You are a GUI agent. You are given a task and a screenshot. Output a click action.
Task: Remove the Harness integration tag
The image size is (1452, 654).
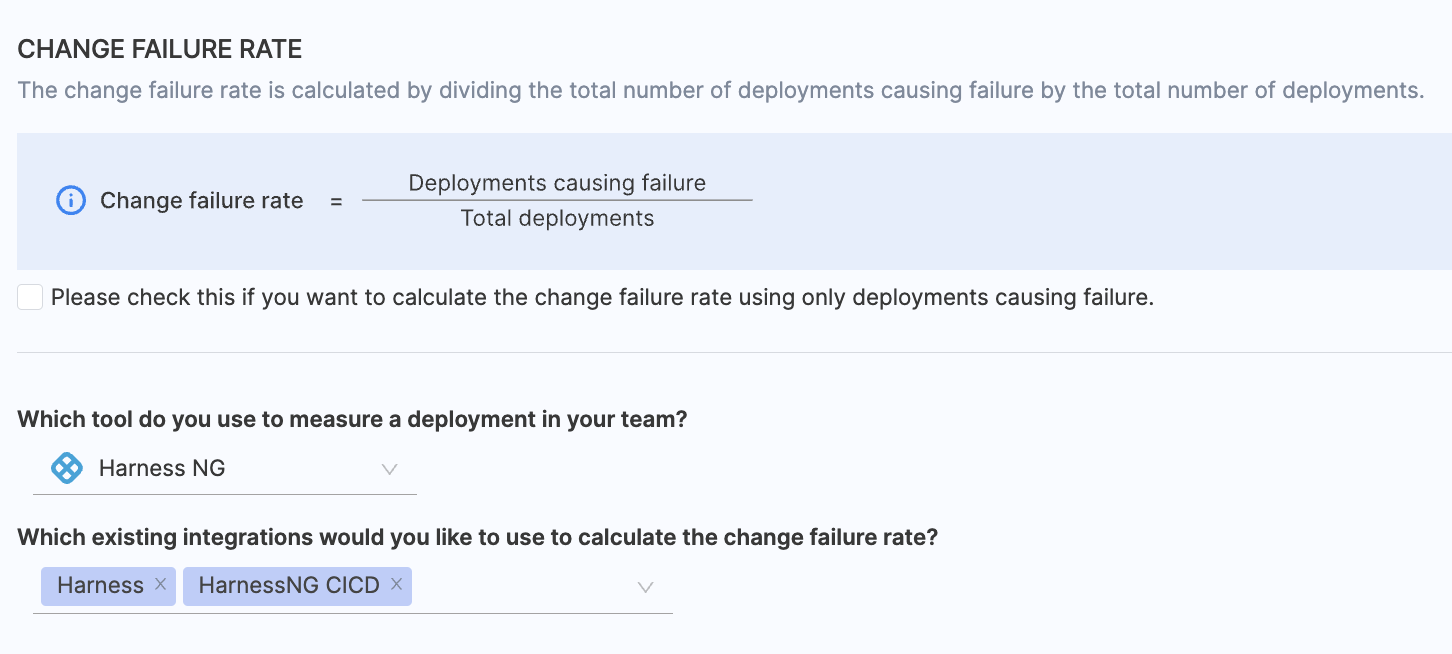pos(161,585)
